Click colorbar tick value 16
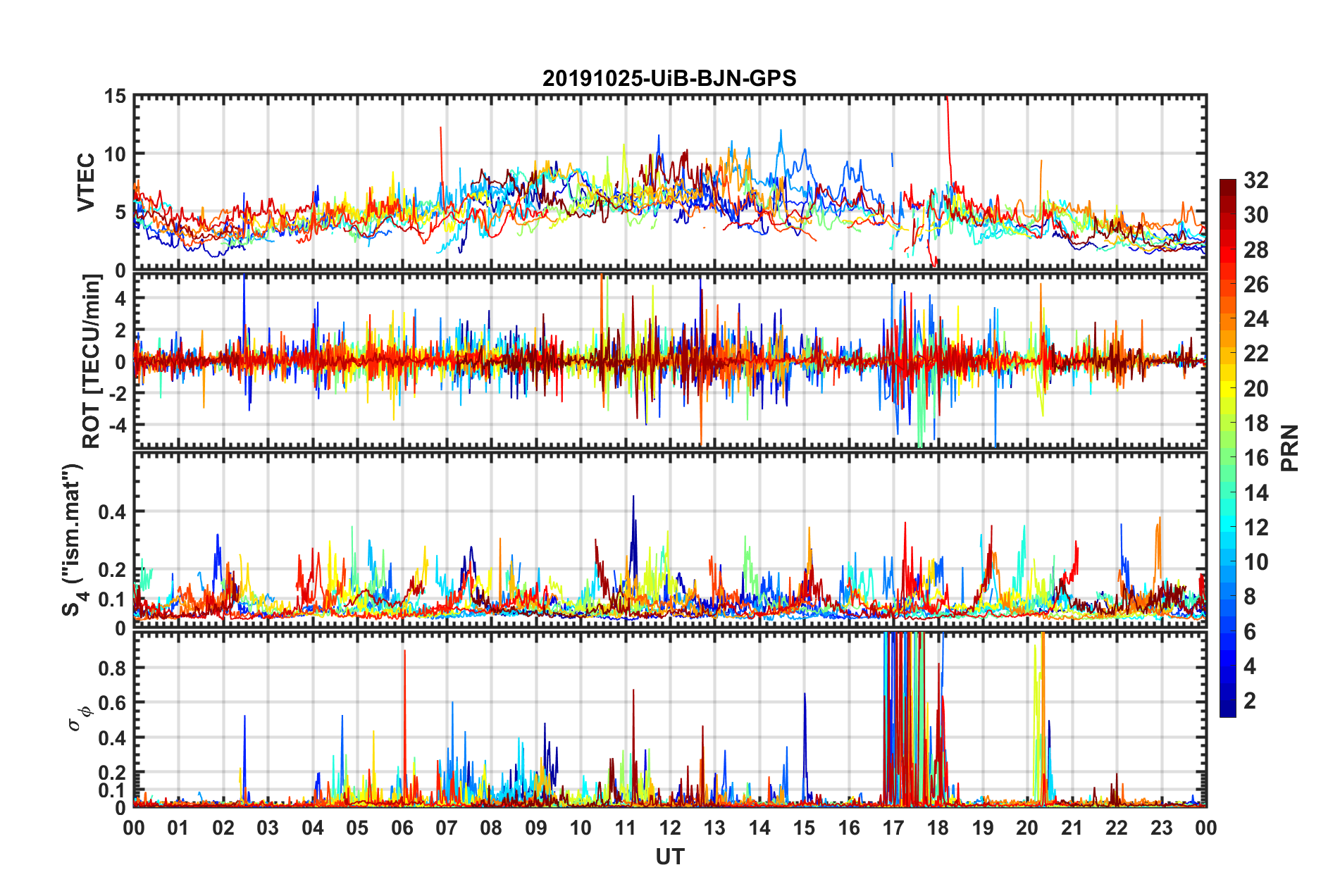 [x=1255, y=458]
